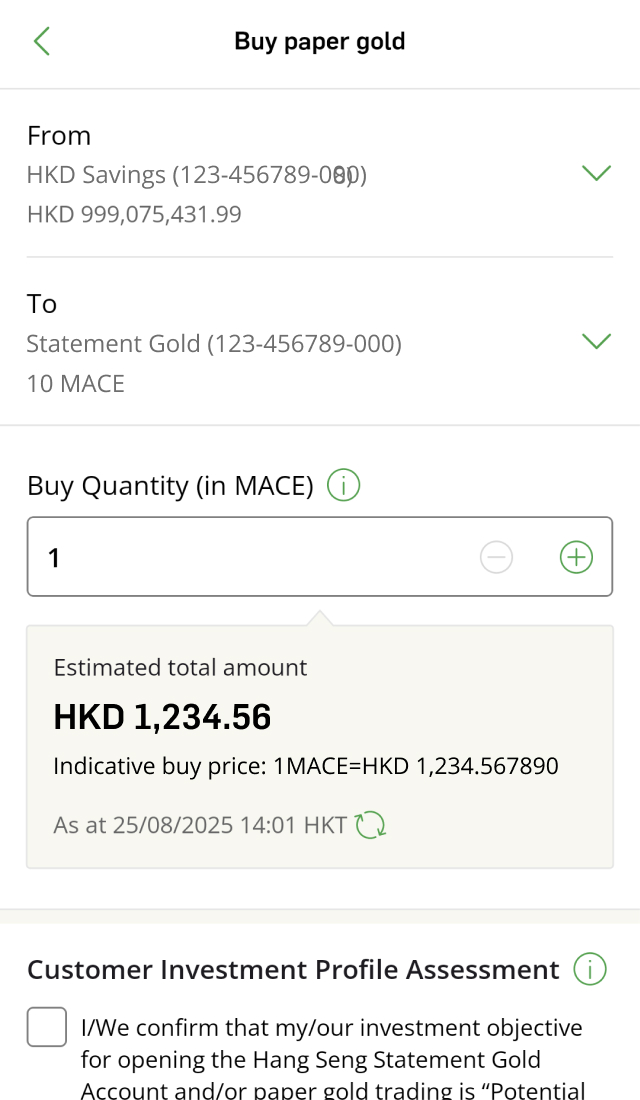The width and height of the screenshot is (640, 1100).
Task: Tap the HKD 999,075,431.99 balance
Action: coord(134,214)
